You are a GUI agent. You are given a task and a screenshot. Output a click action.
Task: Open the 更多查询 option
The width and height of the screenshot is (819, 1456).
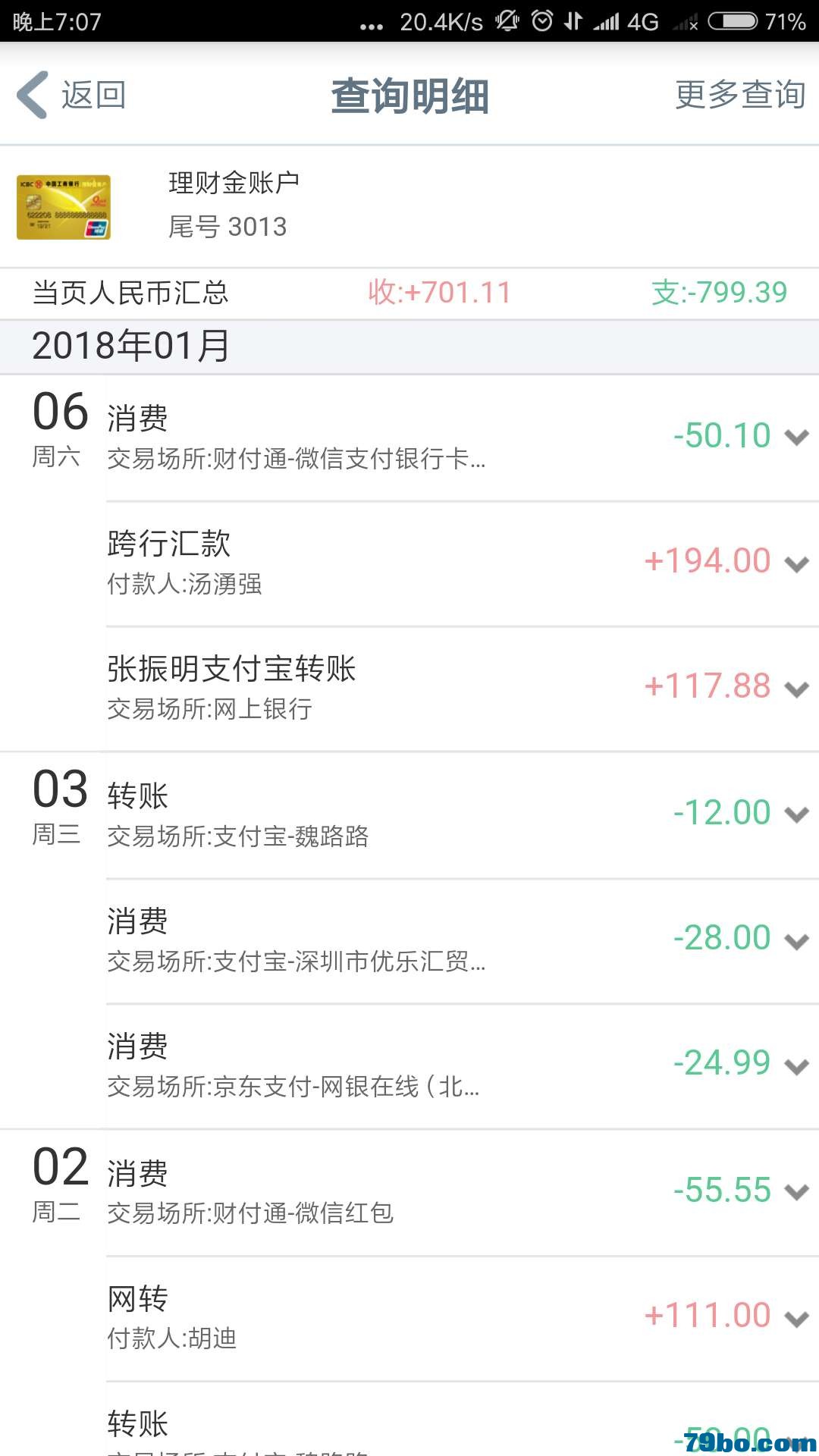pos(740,95)
